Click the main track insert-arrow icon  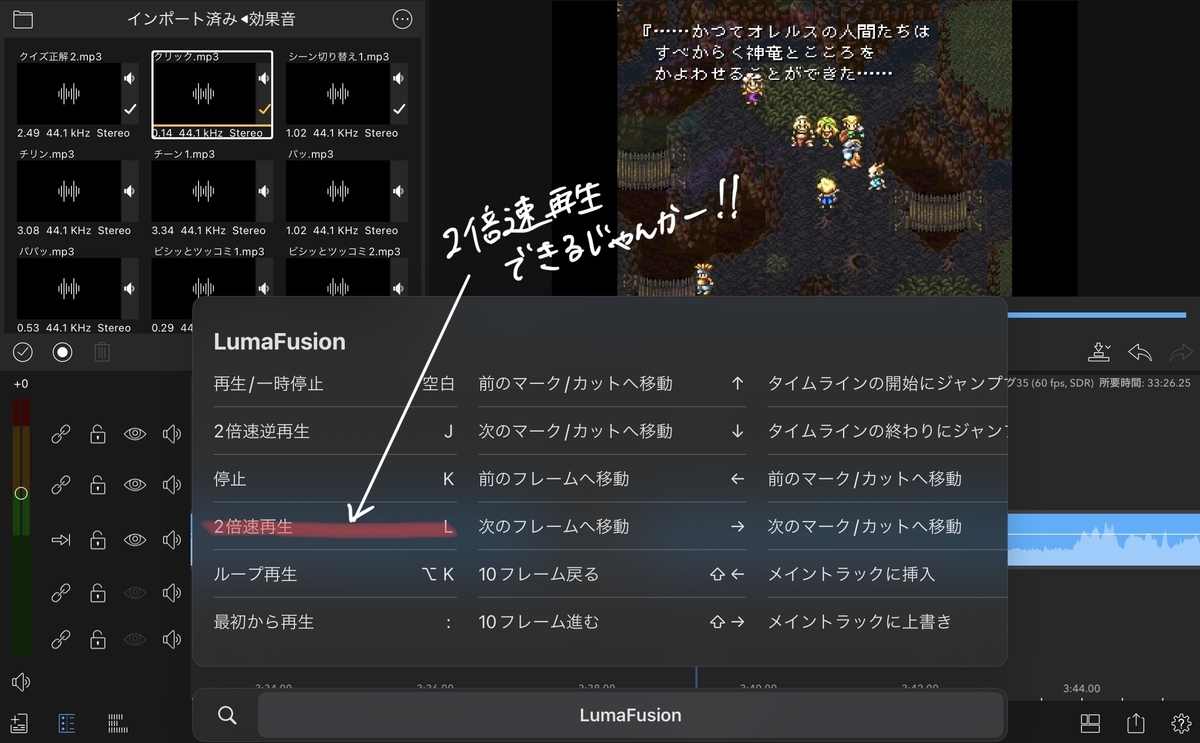[61, 540]
